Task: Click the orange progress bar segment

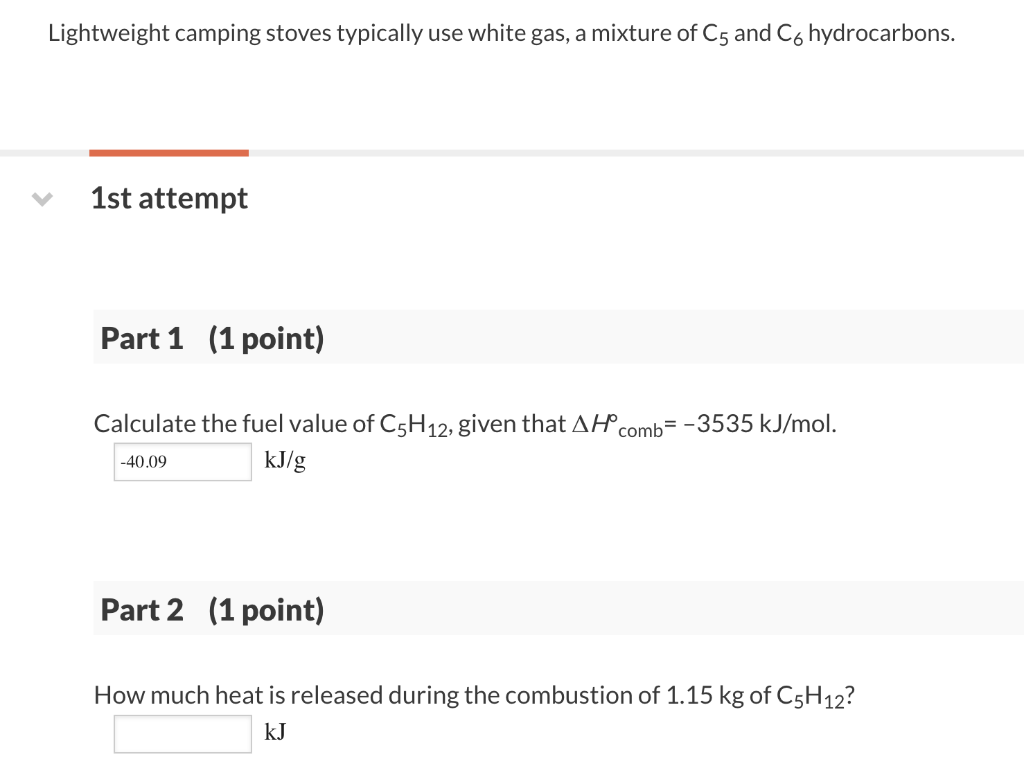Action: pyautogui.click(x=168, y=152)
